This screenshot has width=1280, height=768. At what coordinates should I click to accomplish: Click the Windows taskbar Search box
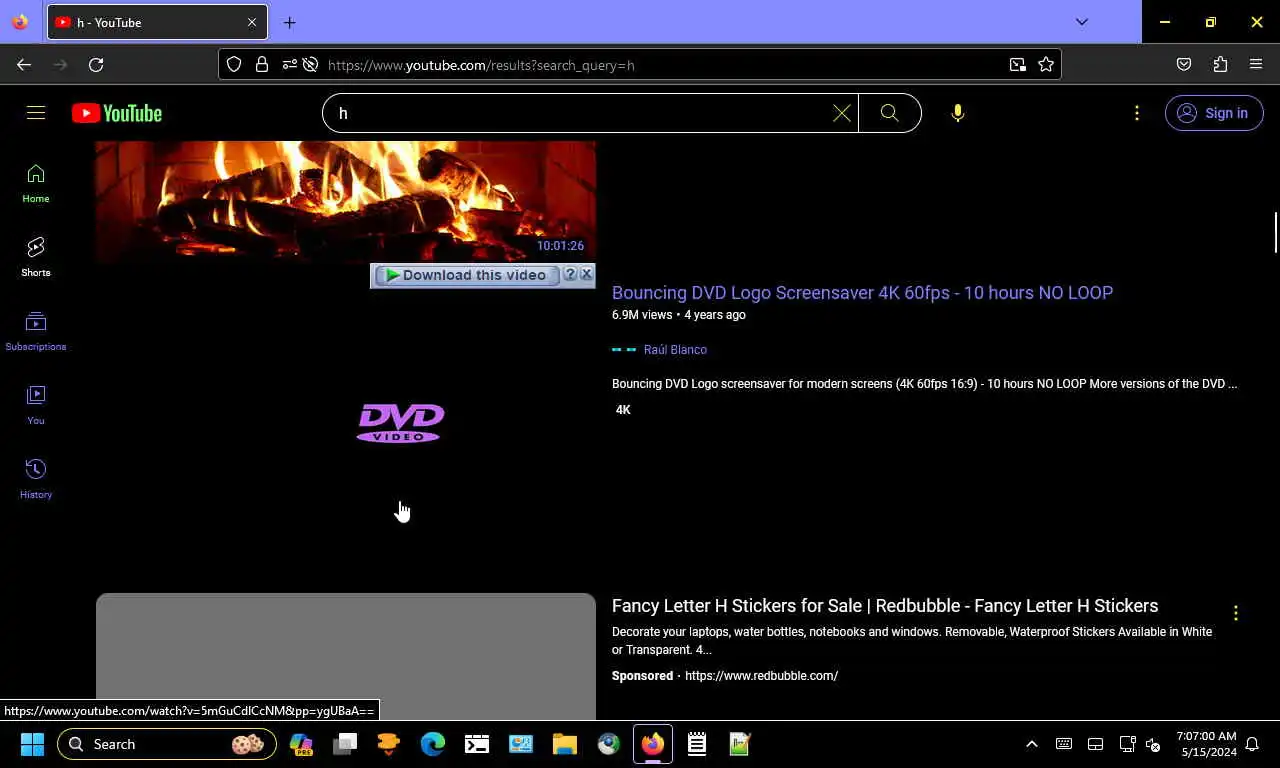point(167,744)
